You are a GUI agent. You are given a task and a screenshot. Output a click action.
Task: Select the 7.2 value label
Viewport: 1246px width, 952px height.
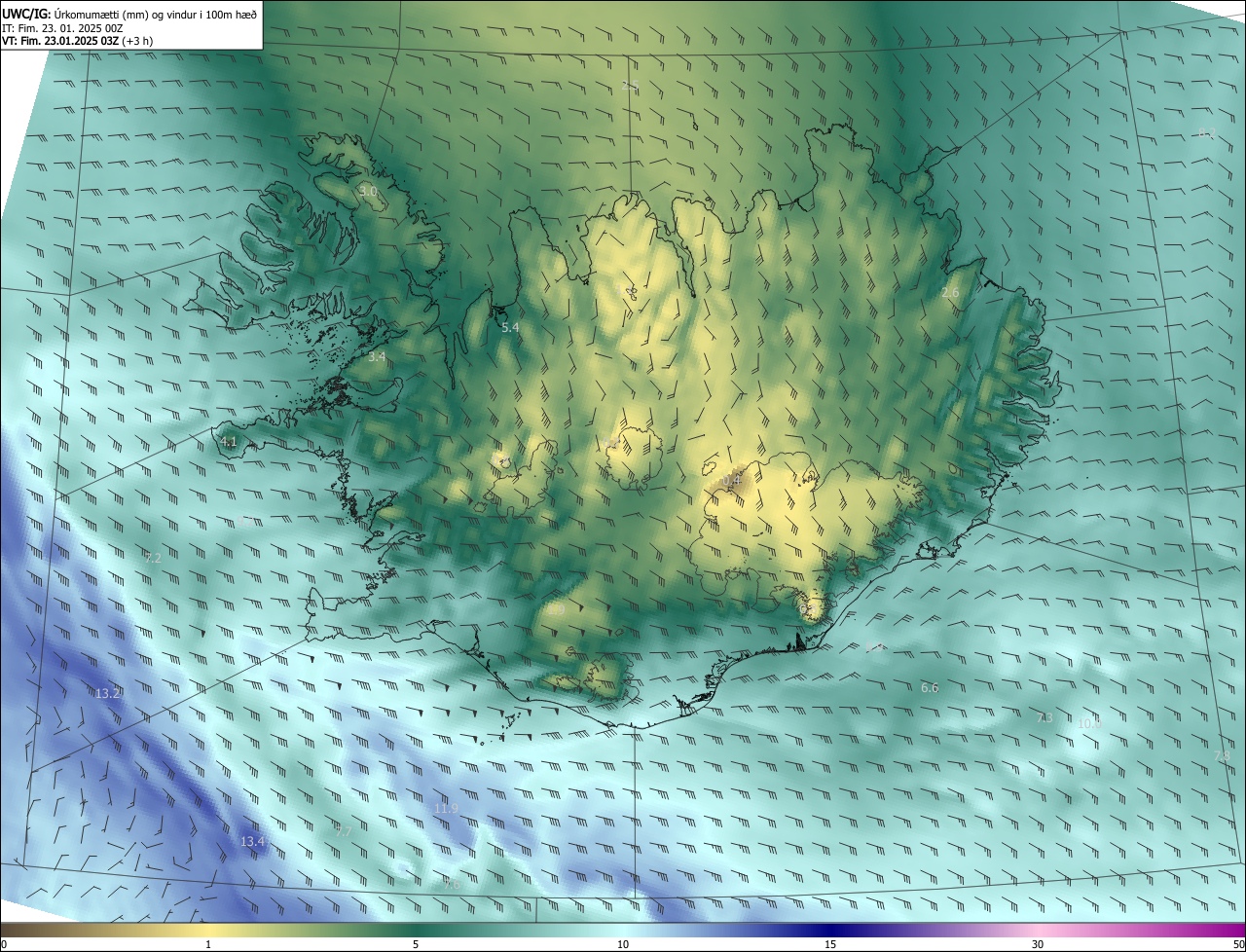pos(153,559)
